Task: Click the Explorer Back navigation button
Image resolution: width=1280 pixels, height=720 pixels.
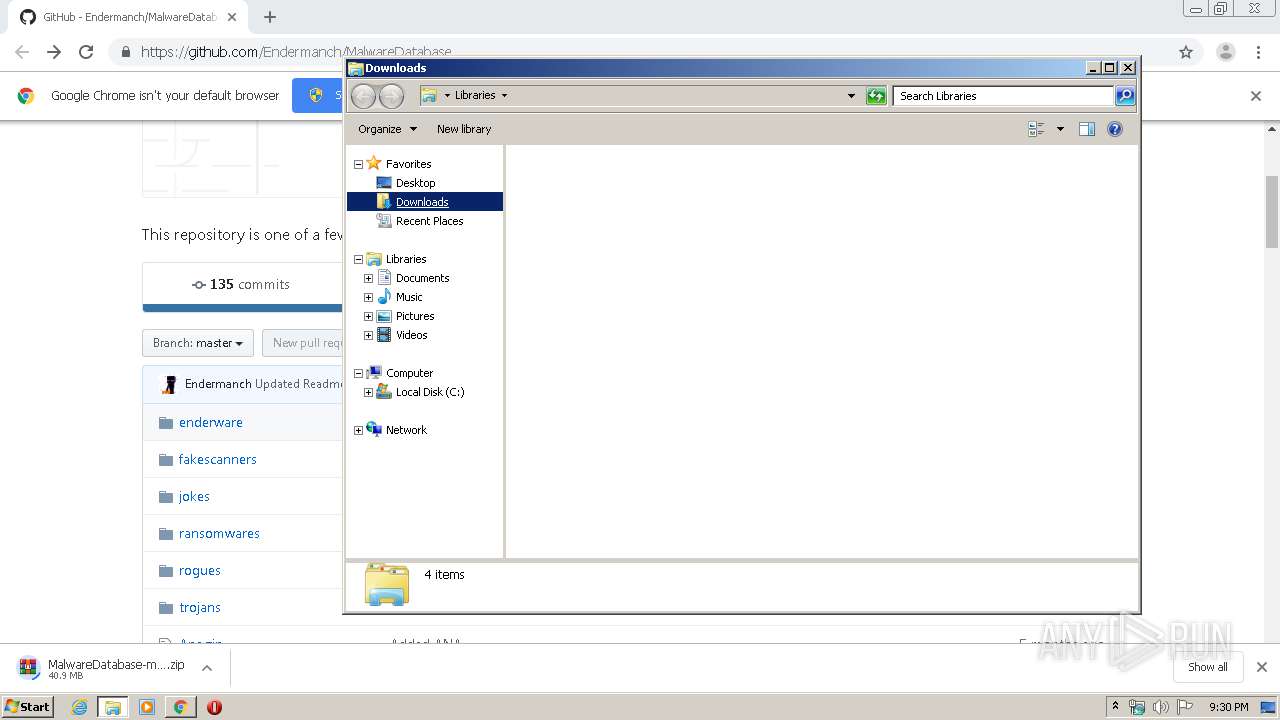Action: [x=364, y=96]
